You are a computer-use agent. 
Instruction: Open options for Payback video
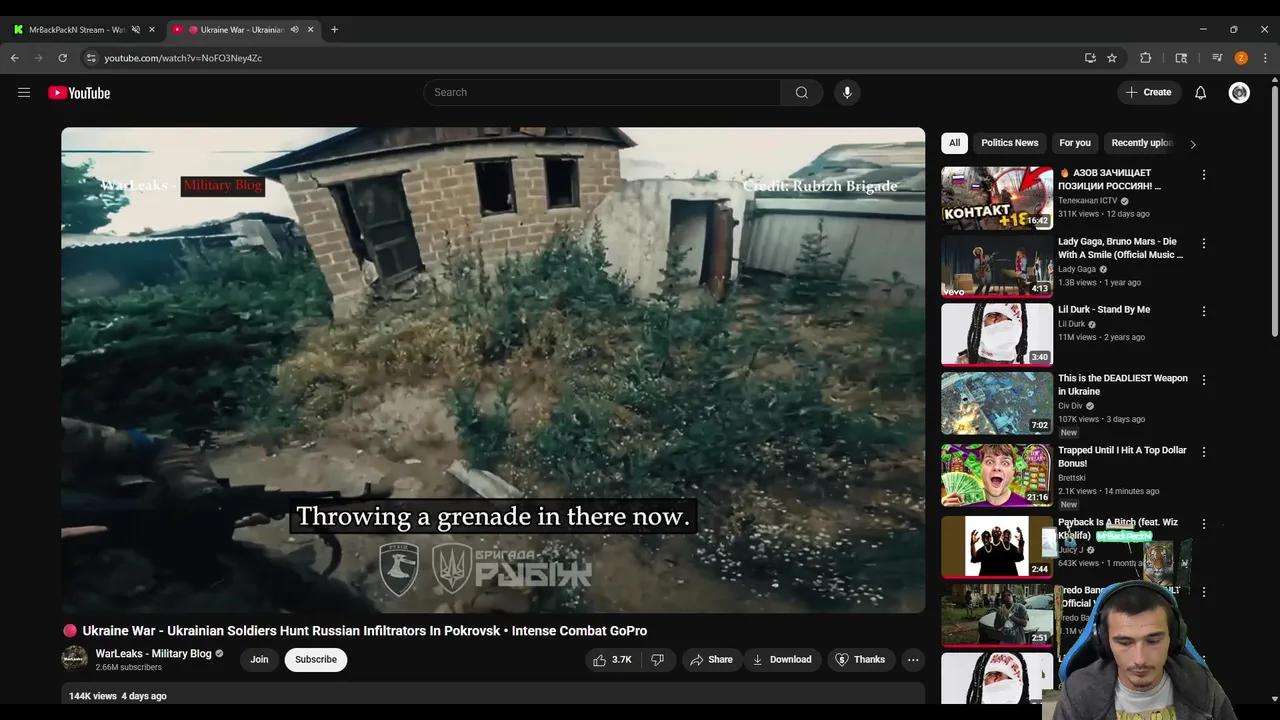[1203, 524]
